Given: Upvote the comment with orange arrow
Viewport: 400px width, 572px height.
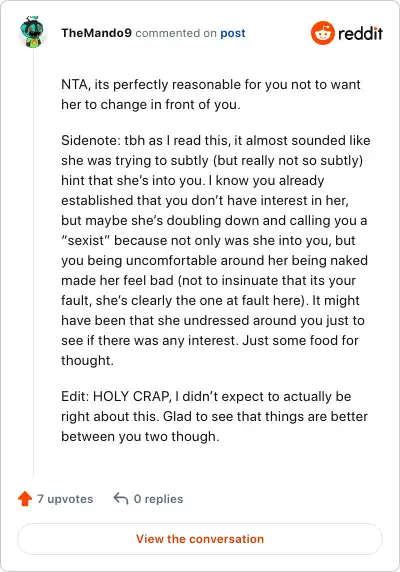Looking at the screenshot, I should coord(25,498).
